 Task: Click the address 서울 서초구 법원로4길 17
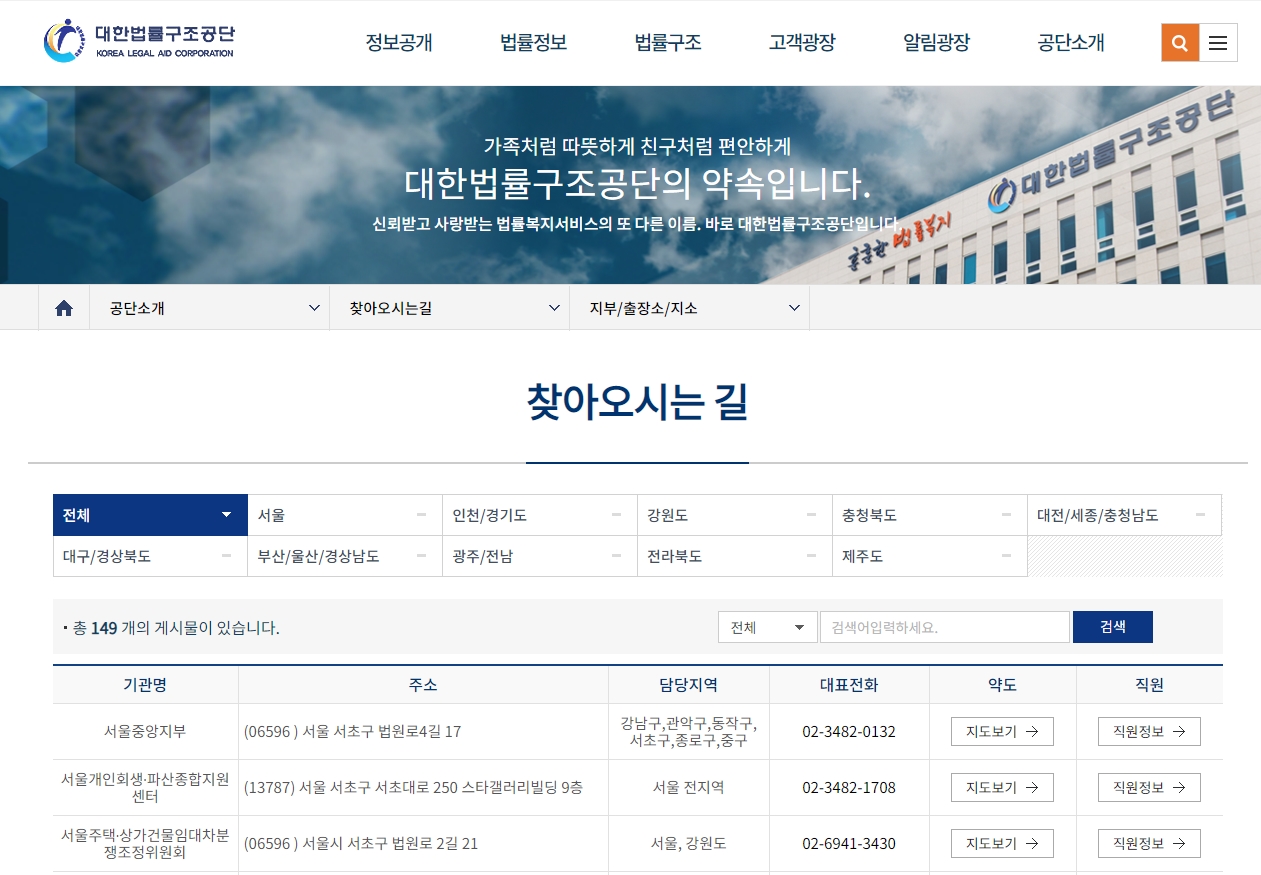(353, 731)
